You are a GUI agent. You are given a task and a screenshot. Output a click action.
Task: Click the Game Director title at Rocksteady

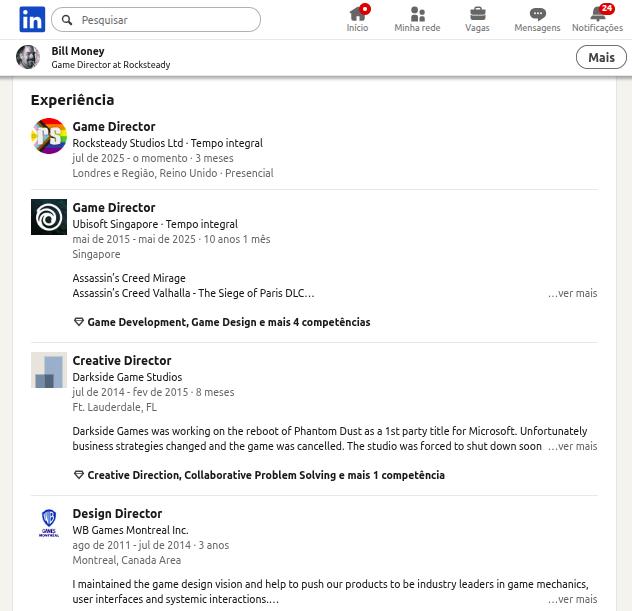coord(114,127)
